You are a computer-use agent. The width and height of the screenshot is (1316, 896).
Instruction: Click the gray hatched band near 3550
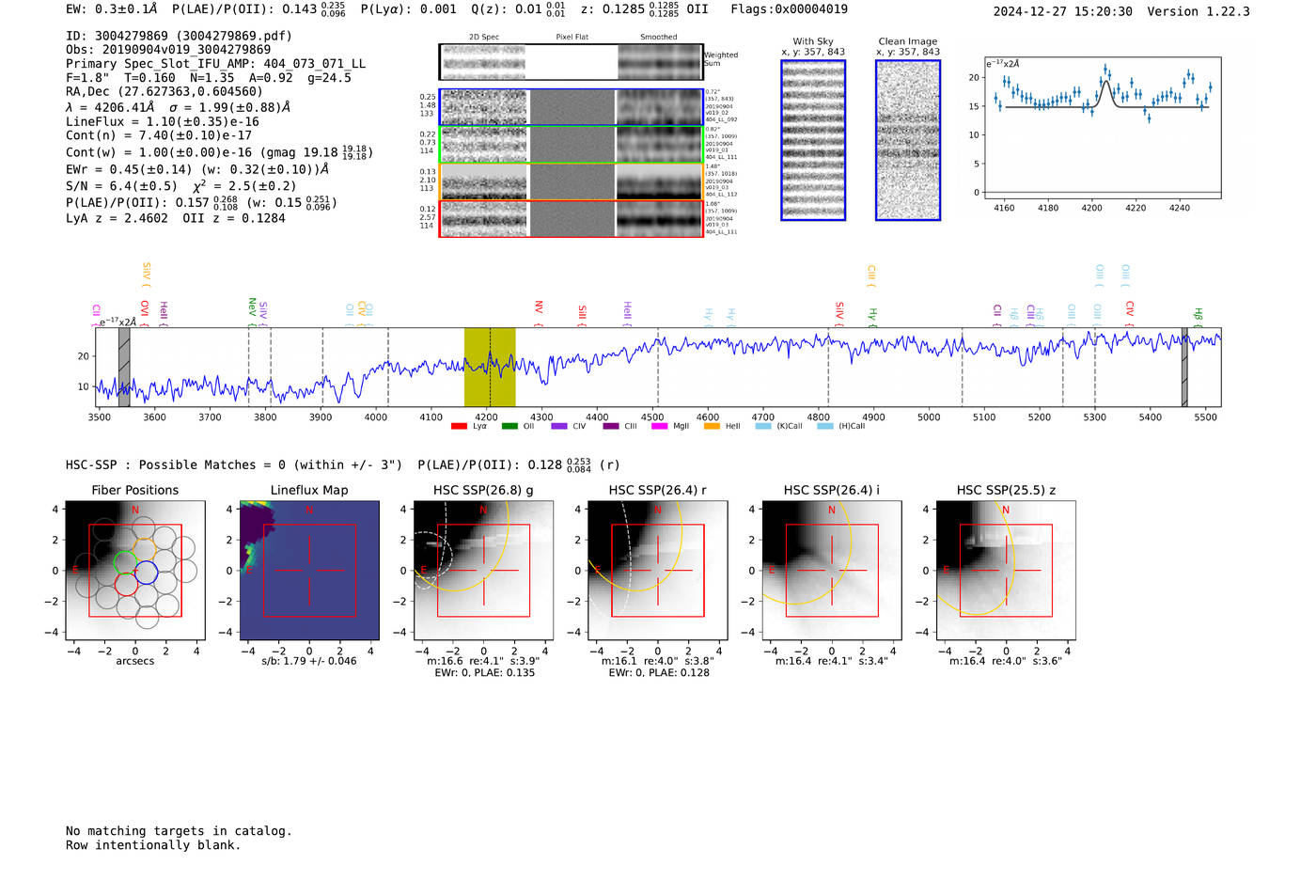click(124, 368)
